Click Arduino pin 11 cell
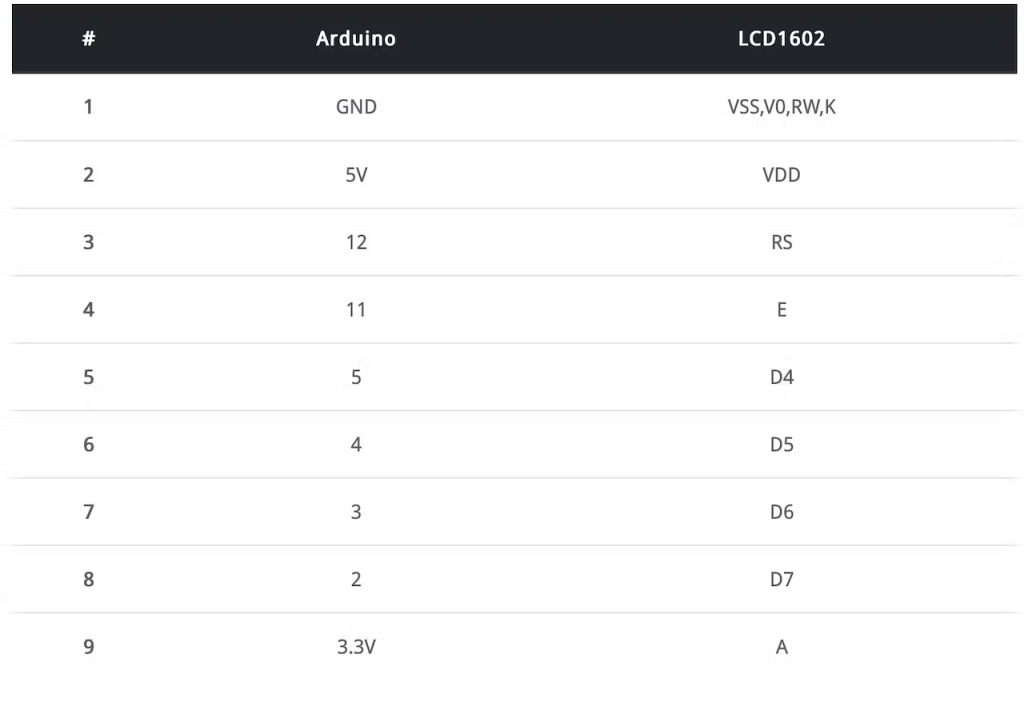The image size is (1024, 706). [356, 309]
